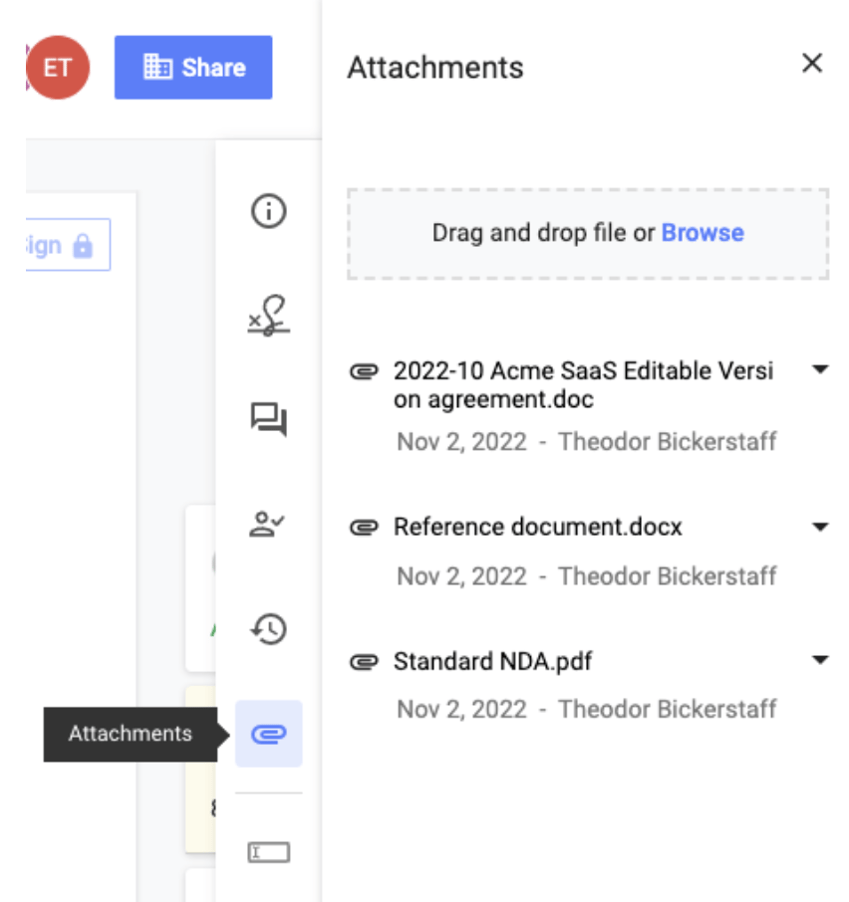The image size is (849, 902).
Task: Click date and author under Reference document.docx
Action: pos(587,576)
